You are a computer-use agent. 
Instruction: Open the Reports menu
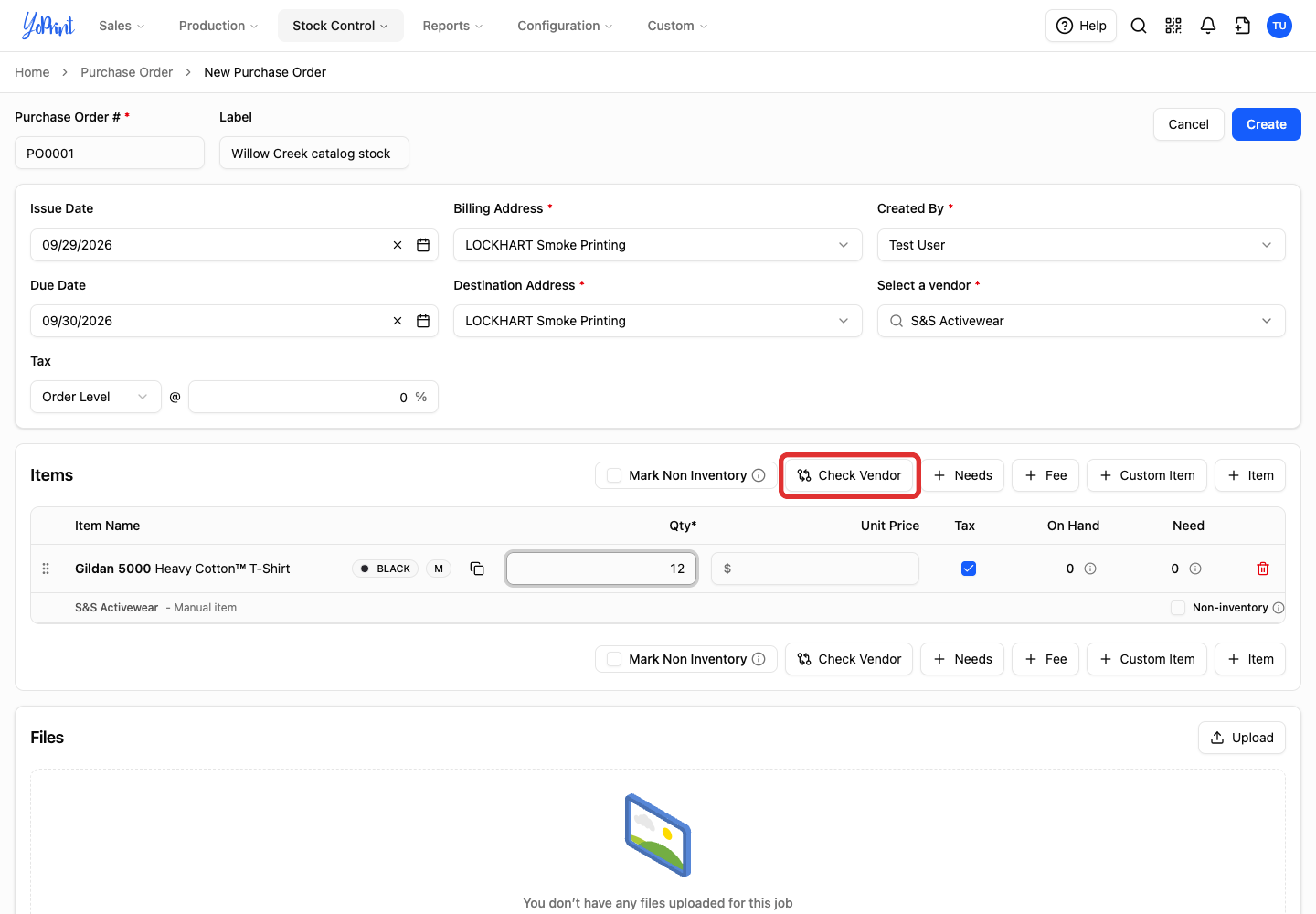click(452, 26)
